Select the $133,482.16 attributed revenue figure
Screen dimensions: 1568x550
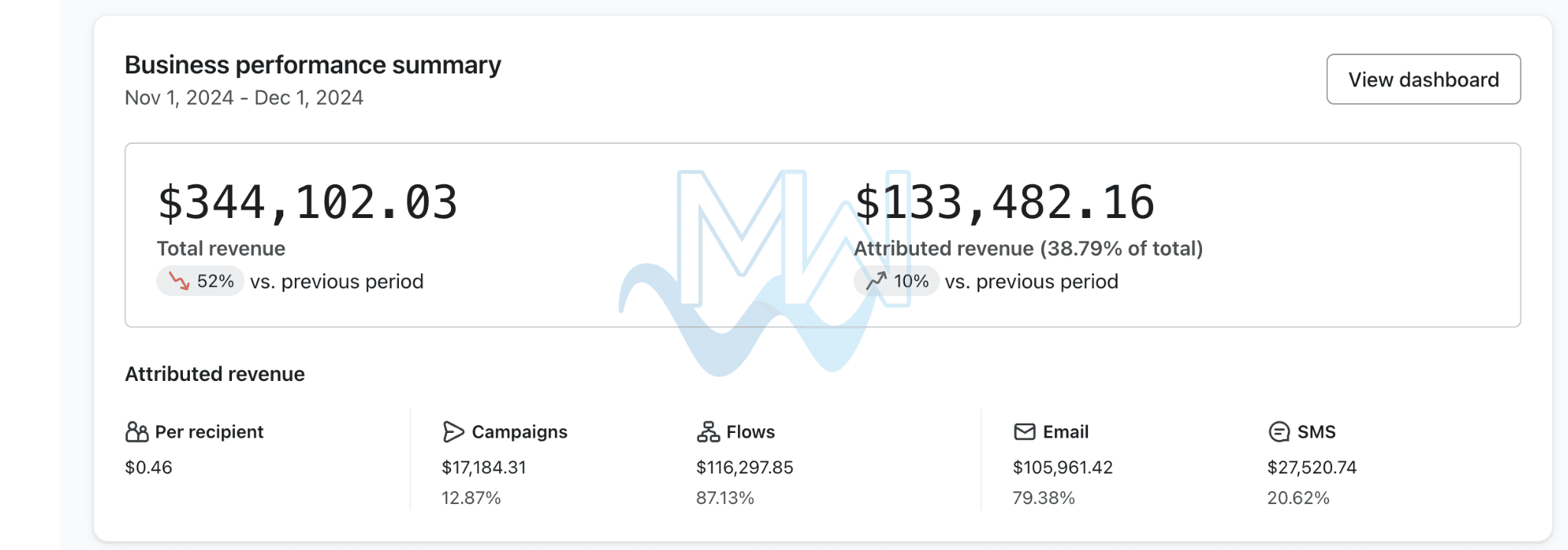coord(1004,203)
